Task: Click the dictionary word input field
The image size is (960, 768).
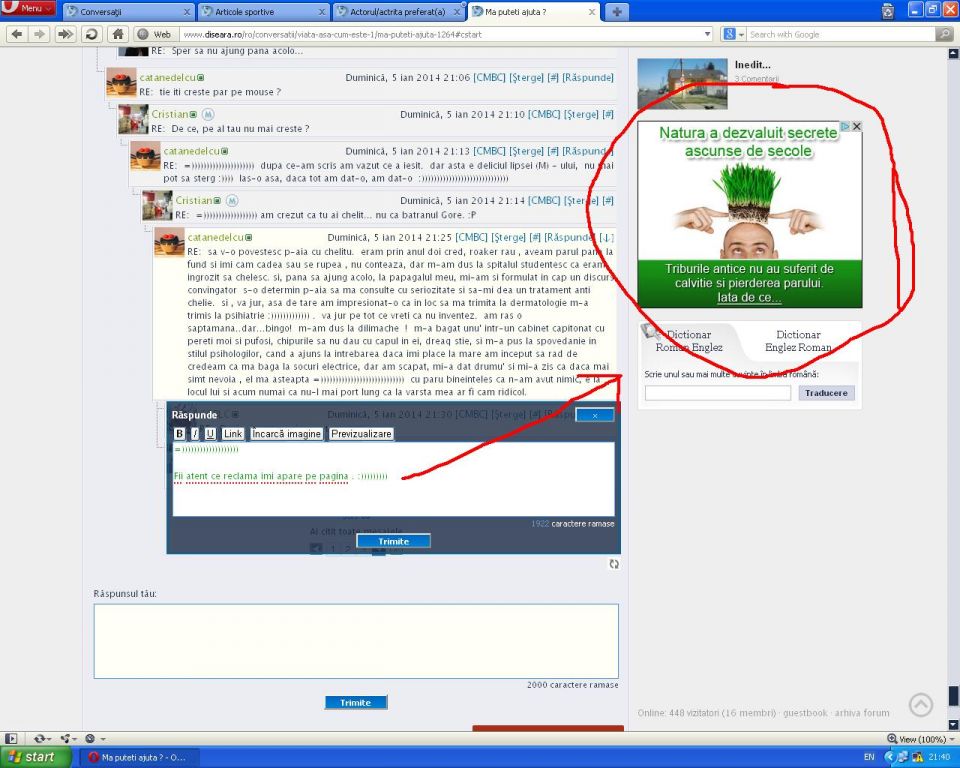Action: (718, 393)
